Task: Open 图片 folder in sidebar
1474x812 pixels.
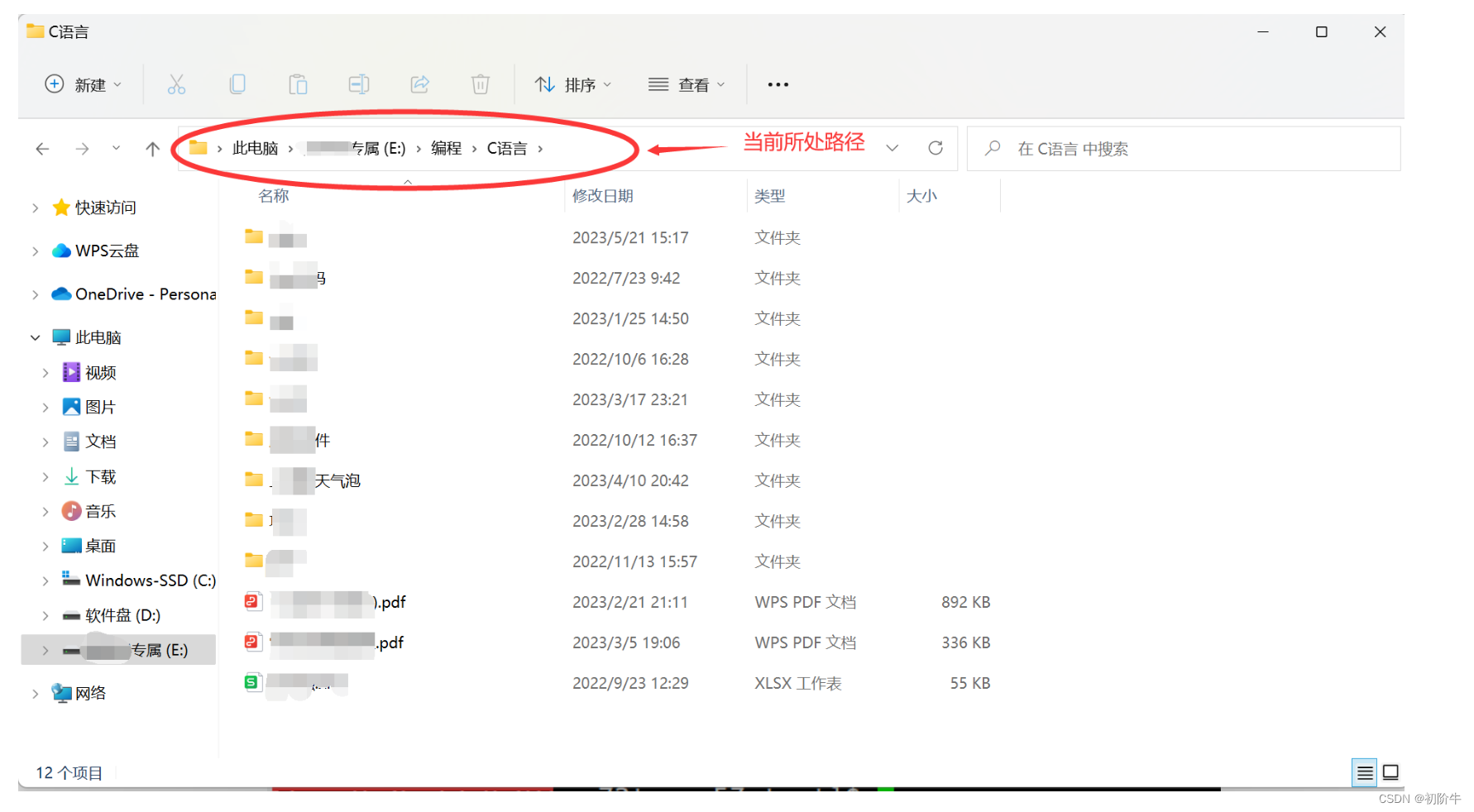Action: point(89,407)
